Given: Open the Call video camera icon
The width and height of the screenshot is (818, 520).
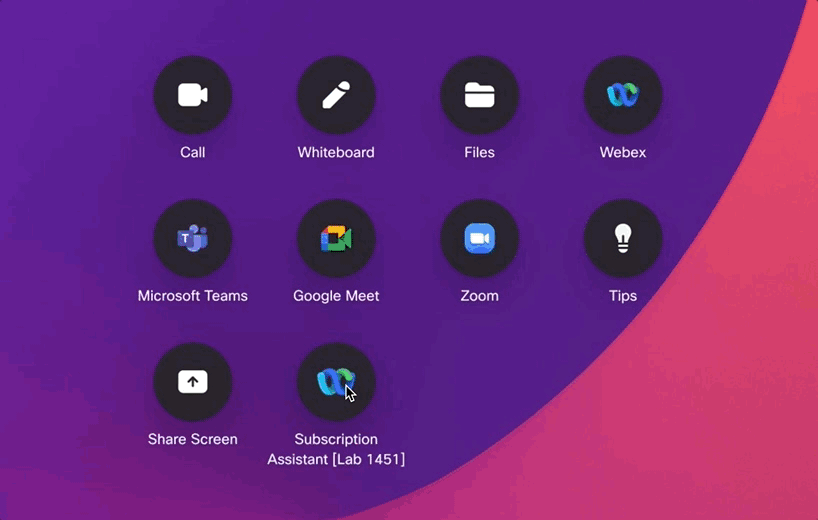Looking at the screenshot, I should click(x=193, y=95).
